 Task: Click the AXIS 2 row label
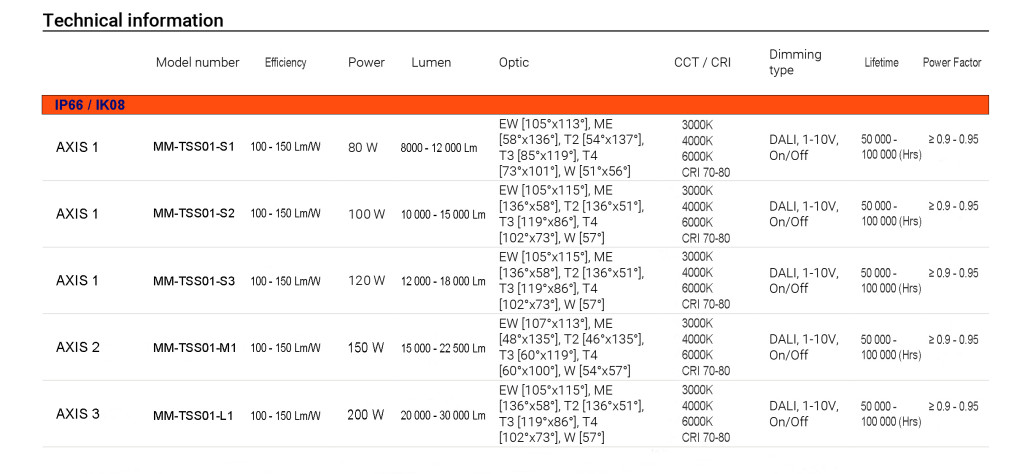78,347
